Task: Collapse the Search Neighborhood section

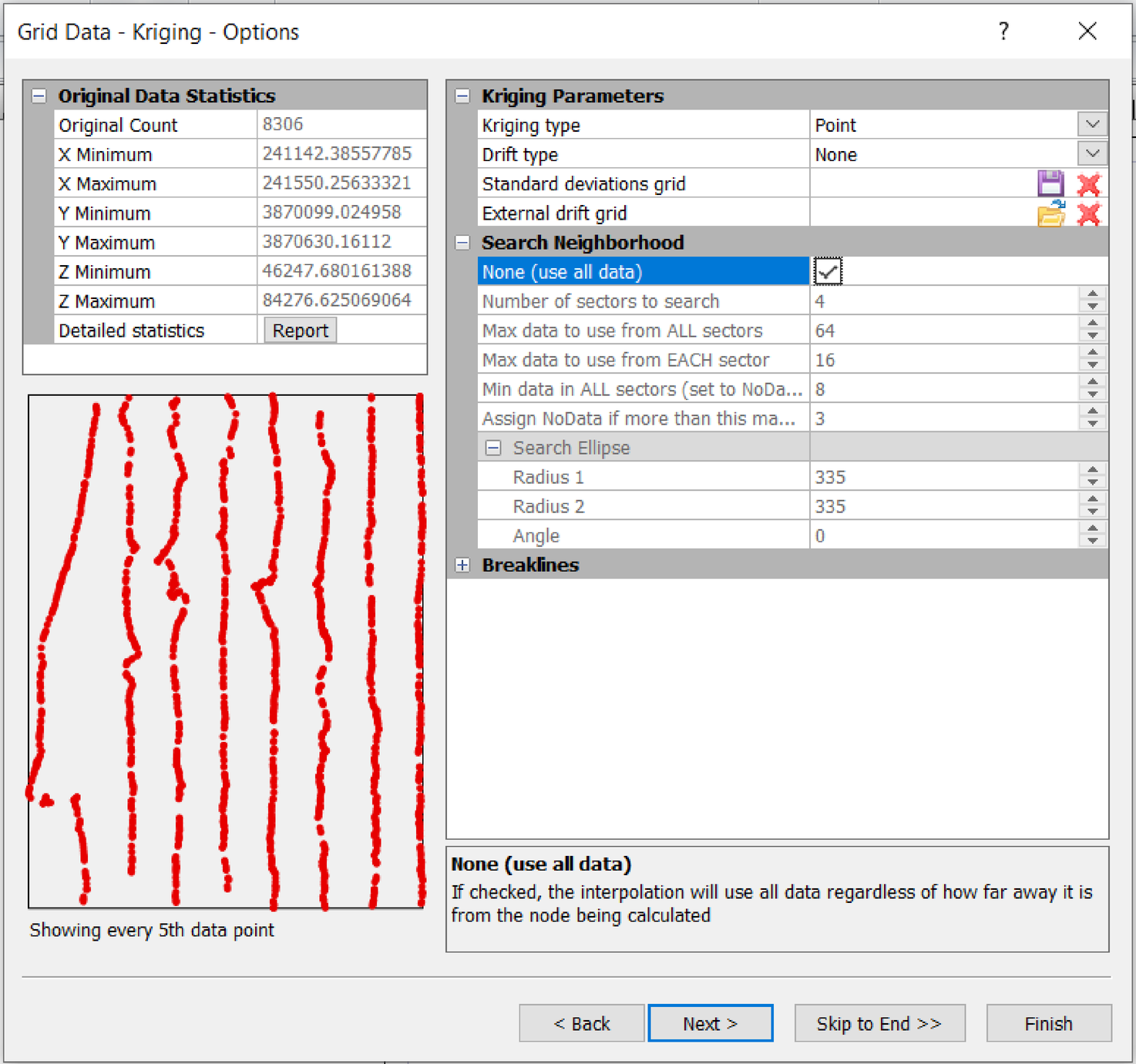Action: point(462,243)
